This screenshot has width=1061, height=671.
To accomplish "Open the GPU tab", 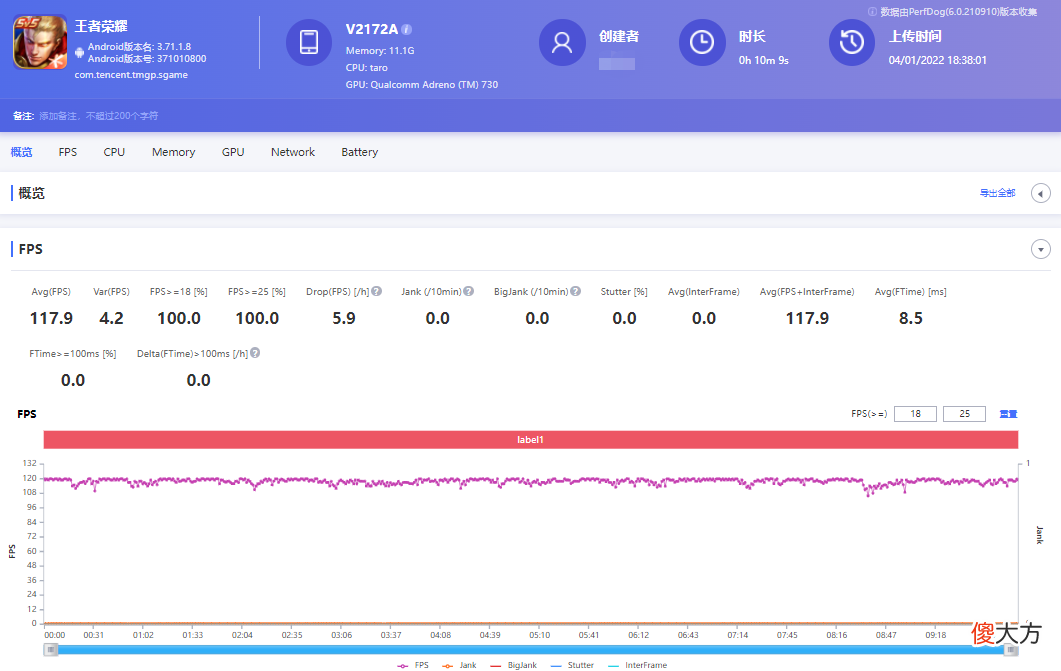I will [x=233, y=152].
